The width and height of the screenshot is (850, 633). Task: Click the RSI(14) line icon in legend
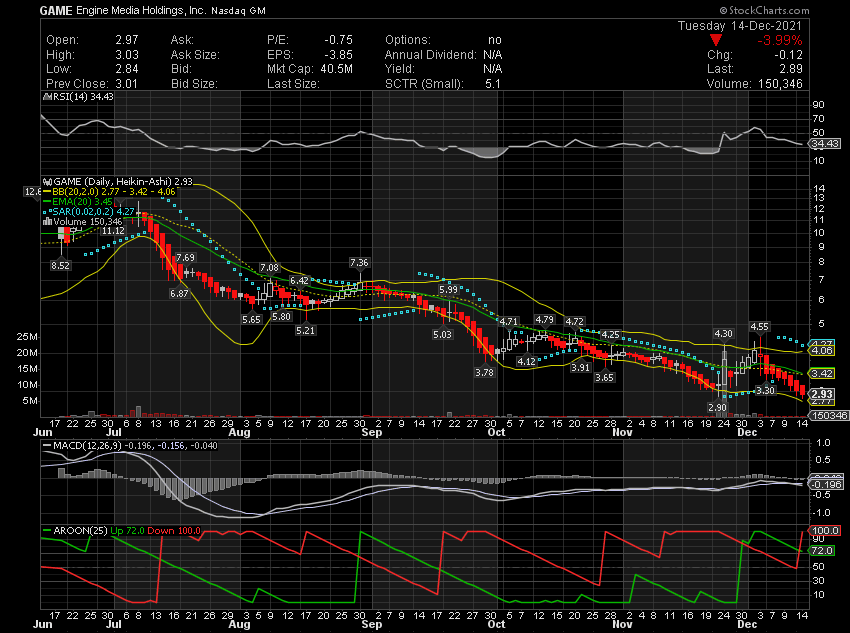47,97
